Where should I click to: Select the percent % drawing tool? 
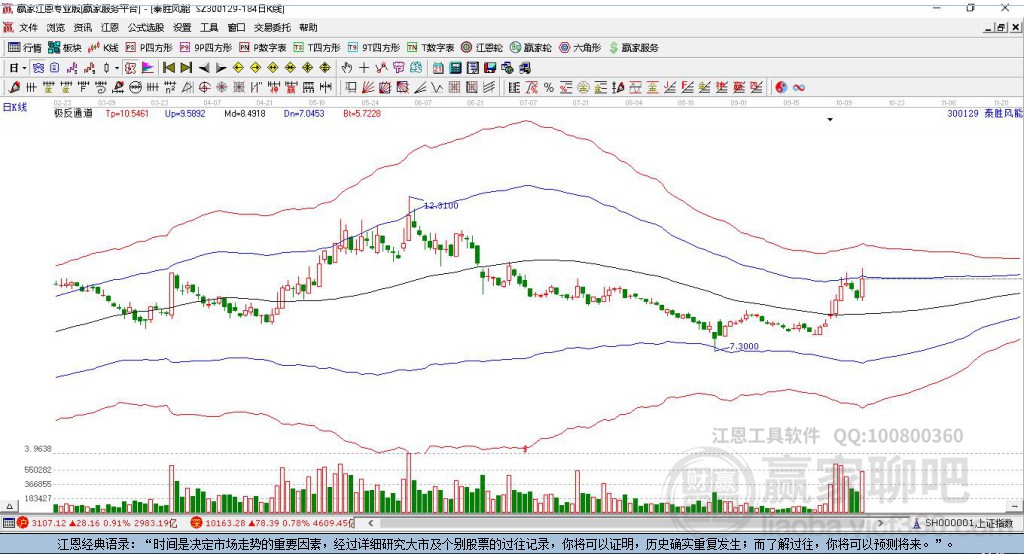pyautogui.click(x=549, y=88)
